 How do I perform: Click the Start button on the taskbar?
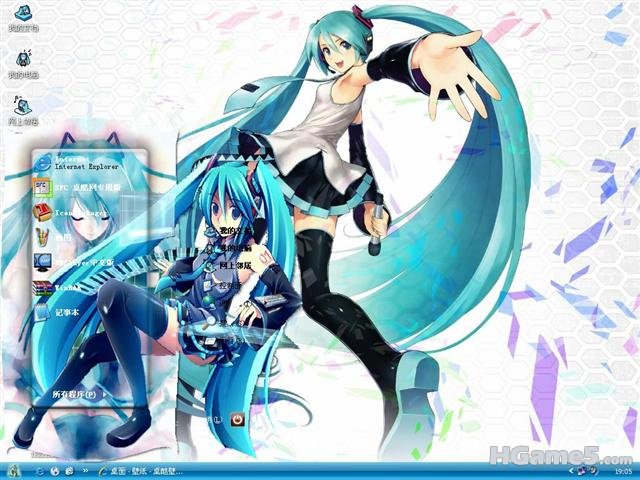click(14, 471)
